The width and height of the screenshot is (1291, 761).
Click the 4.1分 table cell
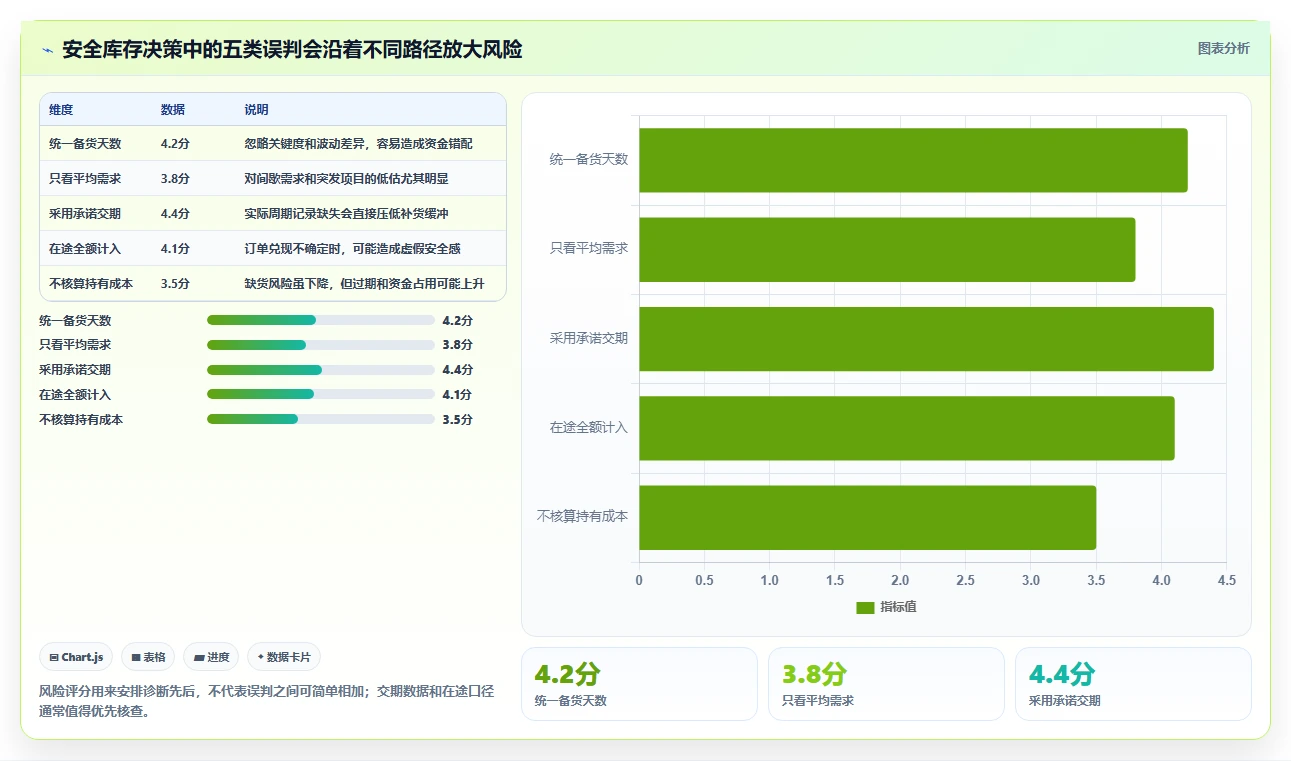[175, 249]
